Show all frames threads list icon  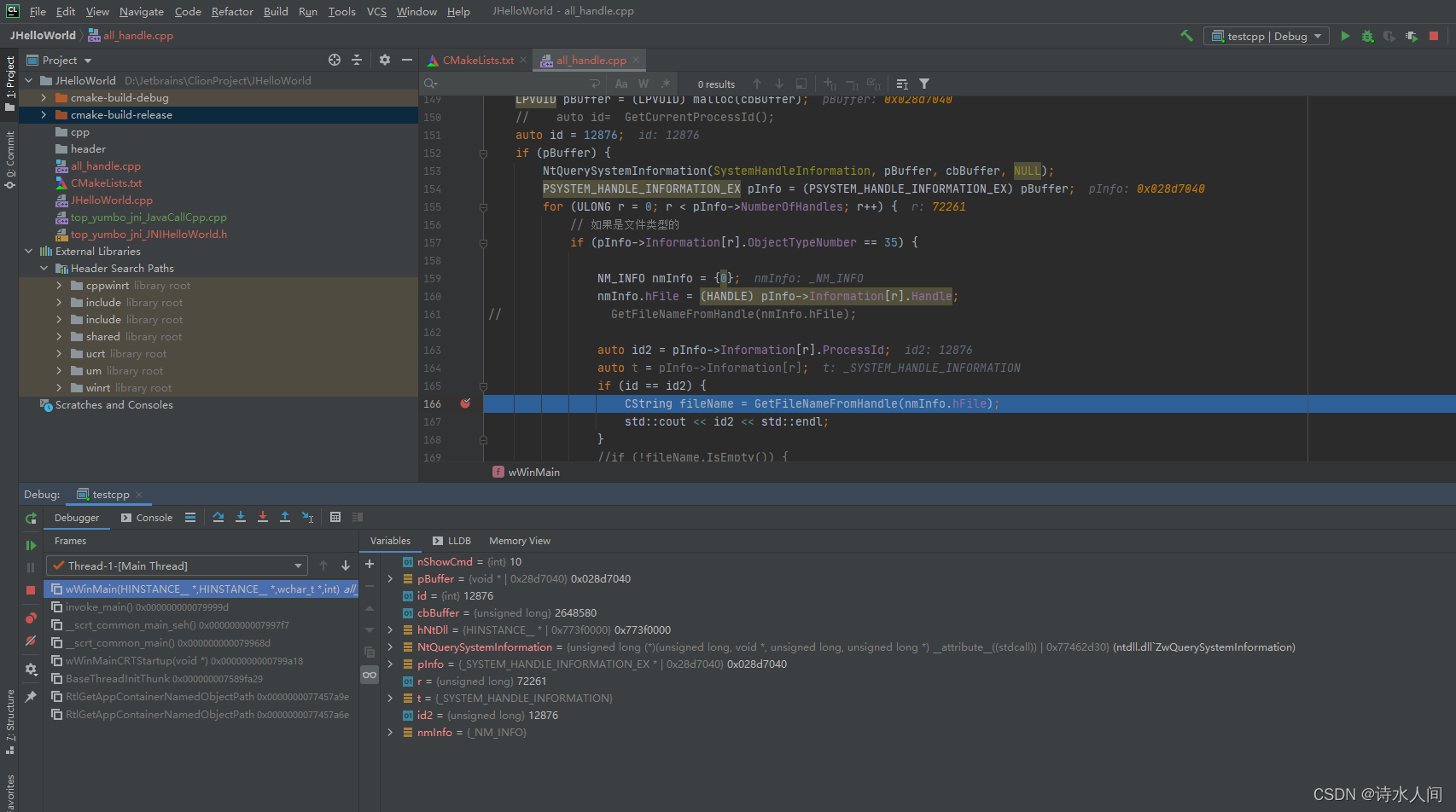click(x=190, y=517)
